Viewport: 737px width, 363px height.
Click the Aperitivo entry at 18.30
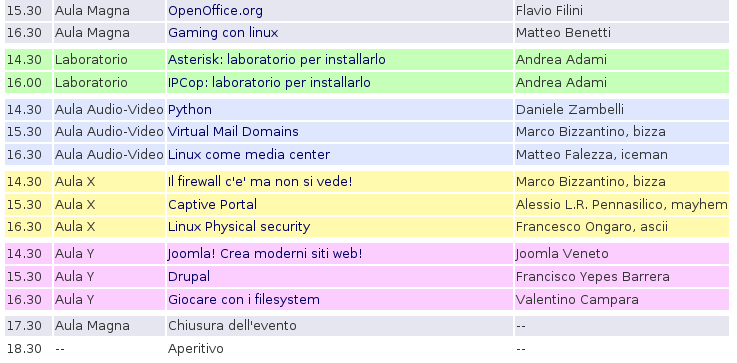[196, 348]
